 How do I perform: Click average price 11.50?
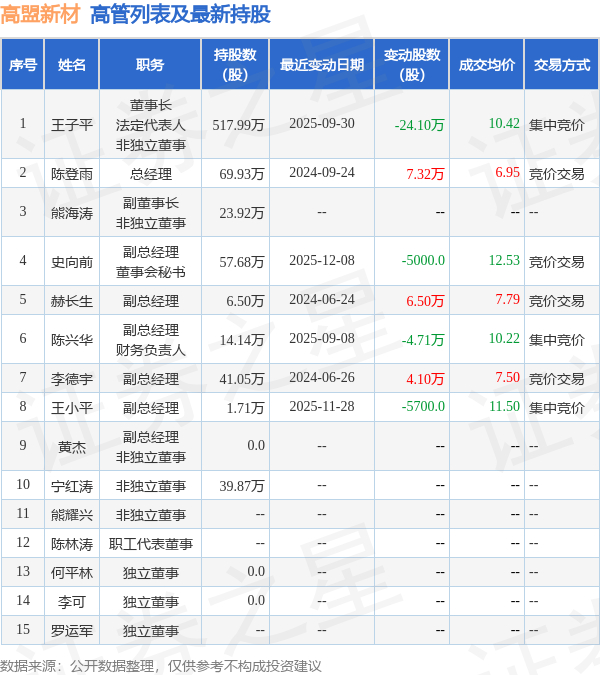click(x=504, y=406)
